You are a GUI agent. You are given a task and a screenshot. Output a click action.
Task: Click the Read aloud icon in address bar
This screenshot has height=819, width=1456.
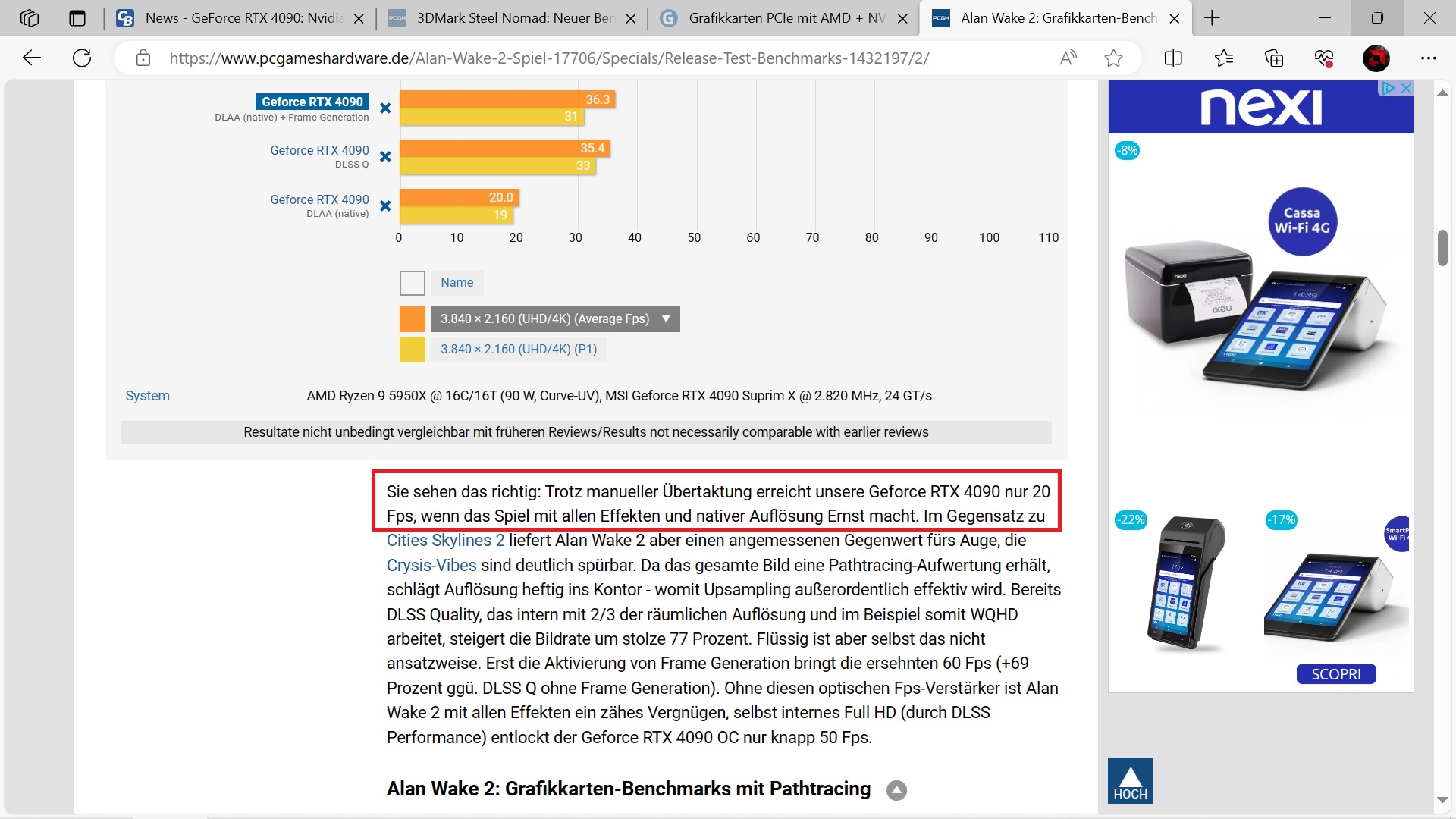point(1068,58)
